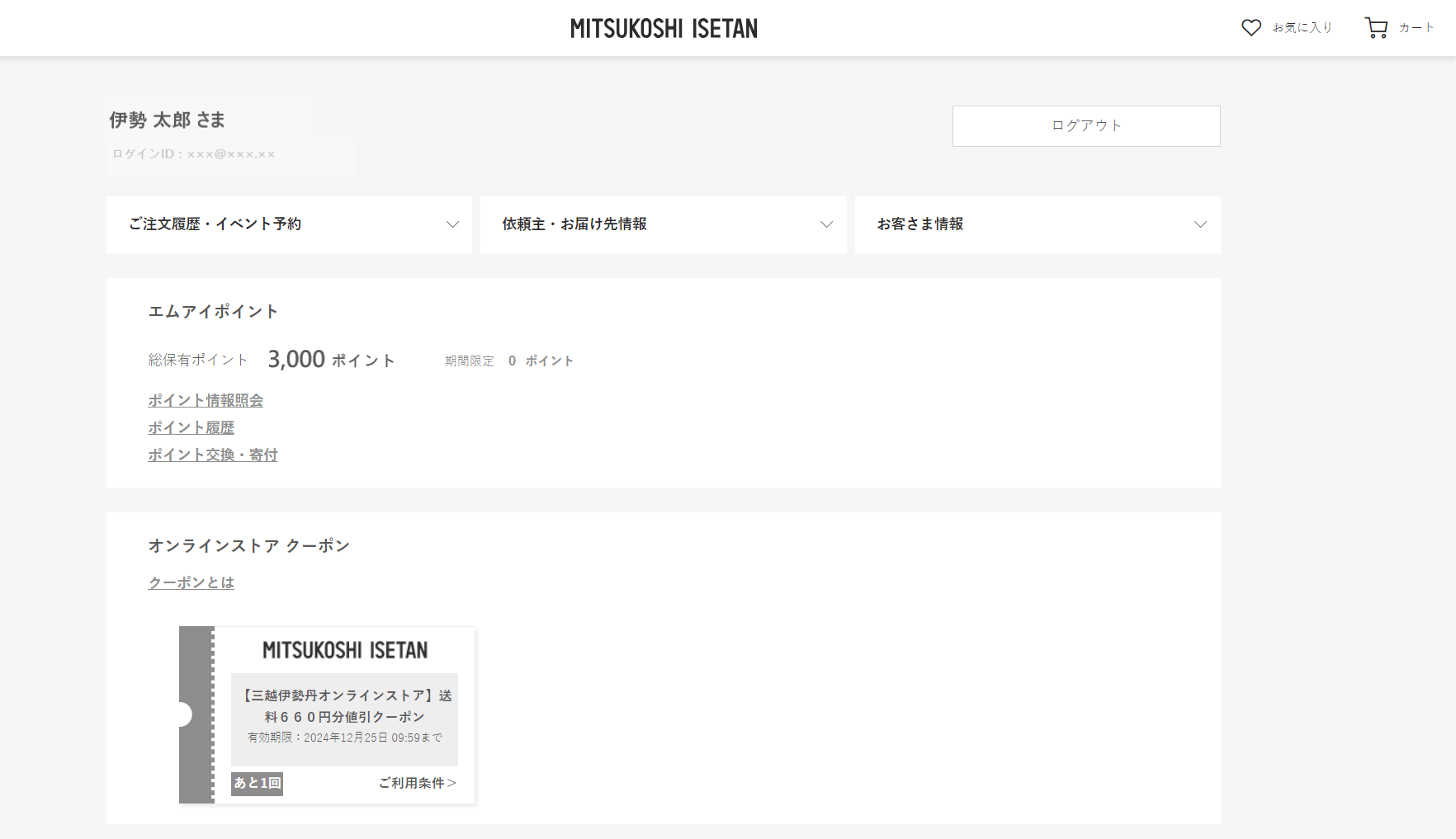Viewport: 1456px width, 839px height.
Task: Expand 依頼主・お届け先情報 menu
Action: click(x=664, y=224)
